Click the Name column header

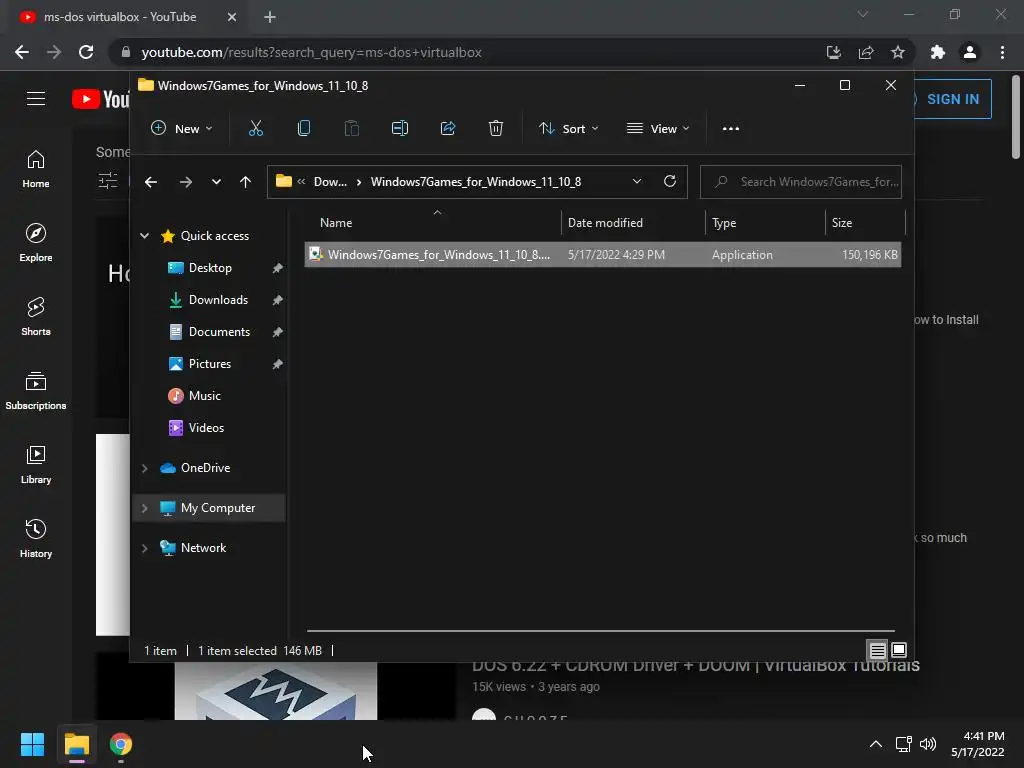432,223
